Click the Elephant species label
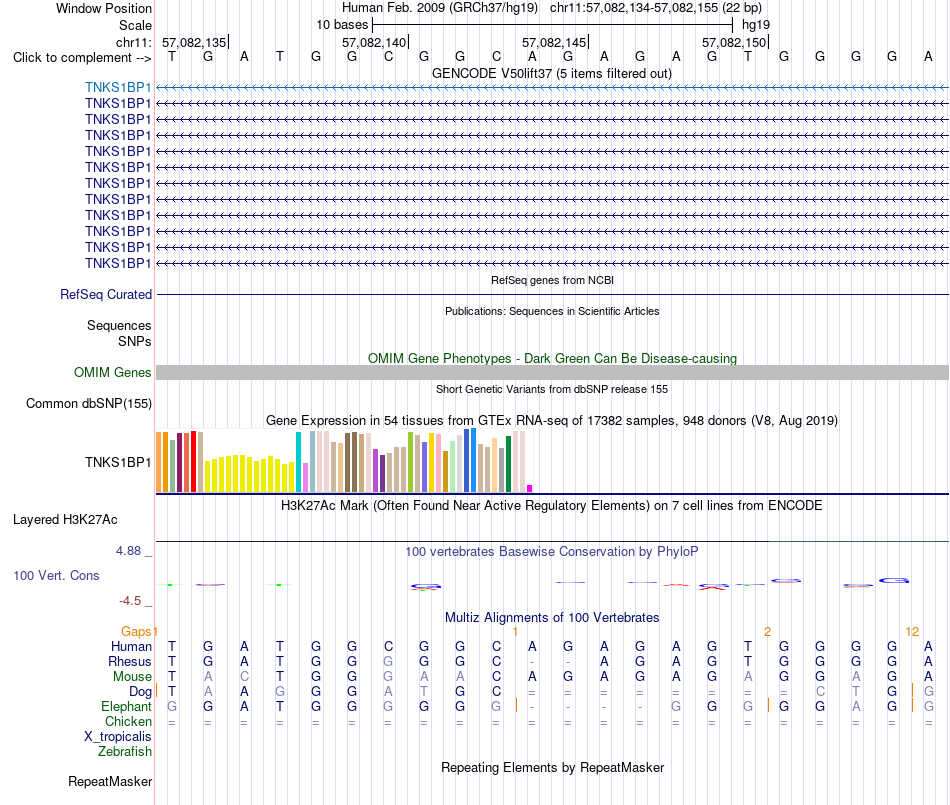Image resolution: width=950 pixels, height=805 pixels. tap(126, 706)
